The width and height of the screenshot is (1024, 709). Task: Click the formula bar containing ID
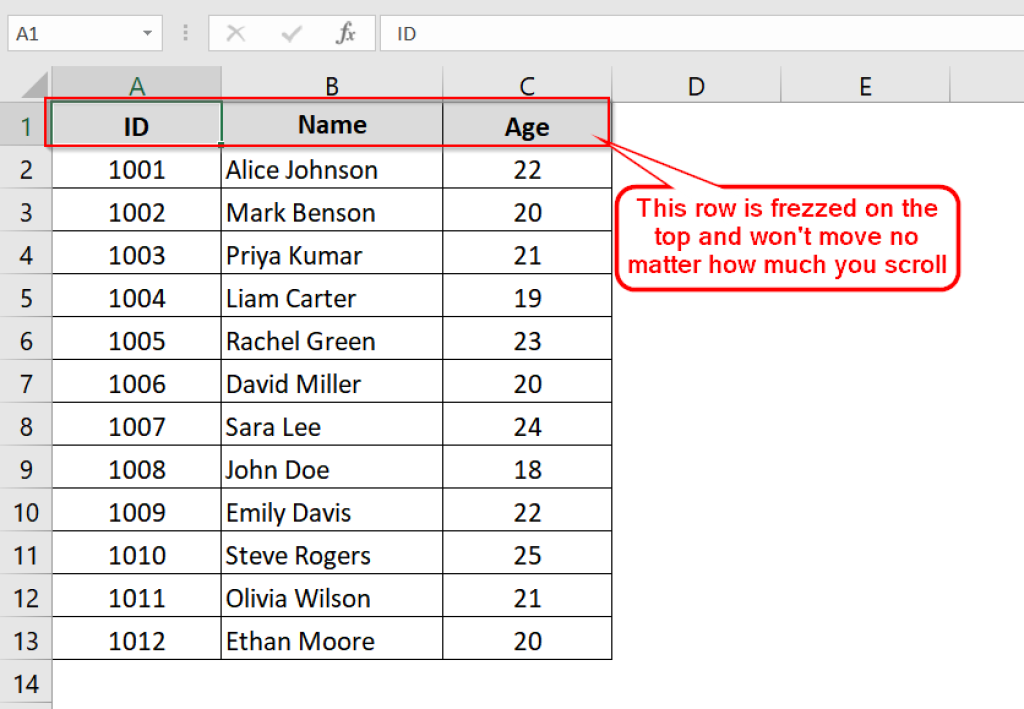coord(702,33)
